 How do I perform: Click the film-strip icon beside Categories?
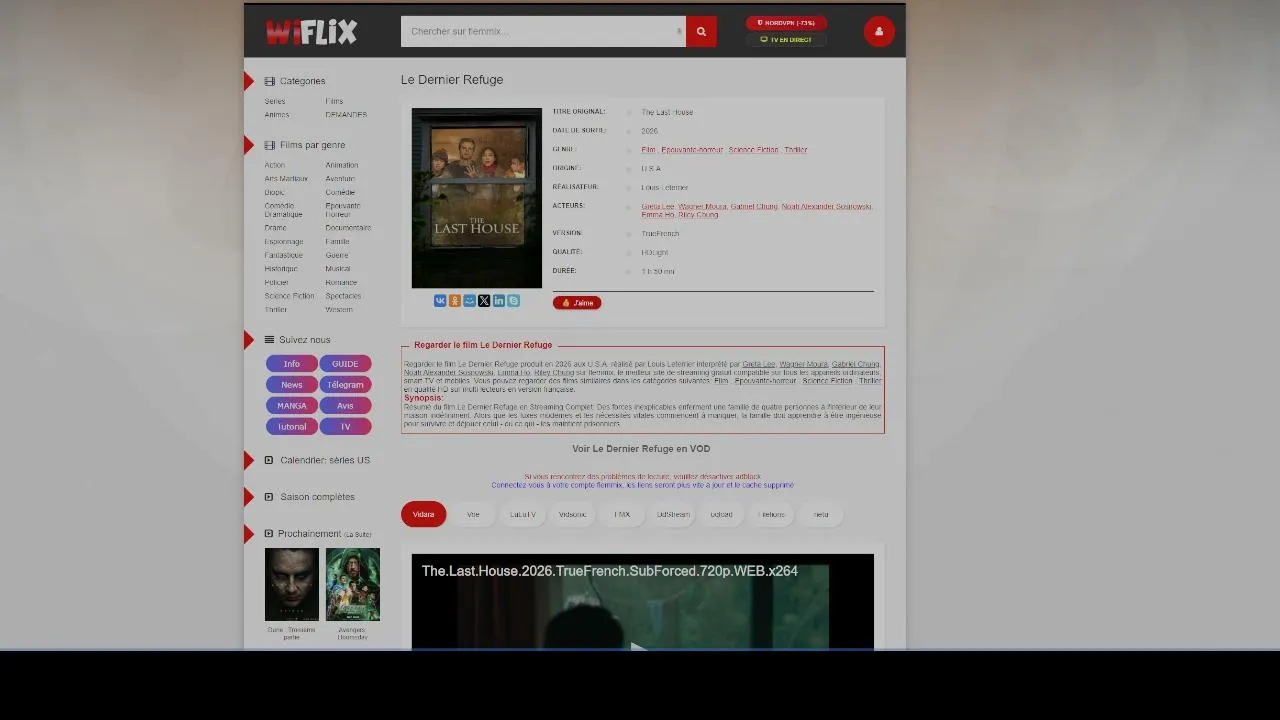point(269,81)
